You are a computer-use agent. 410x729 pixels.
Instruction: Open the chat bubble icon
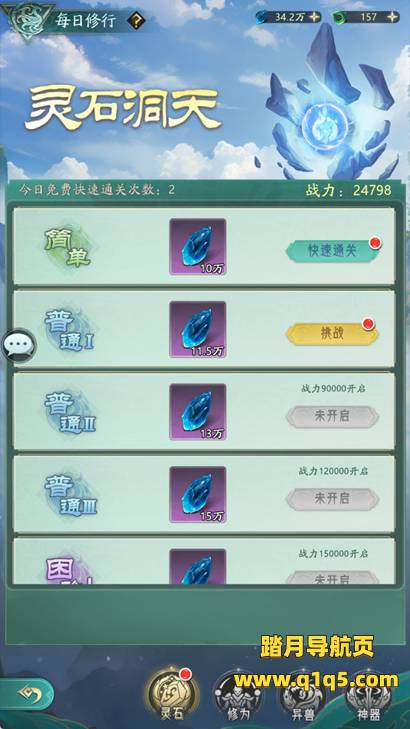point(19,345)
